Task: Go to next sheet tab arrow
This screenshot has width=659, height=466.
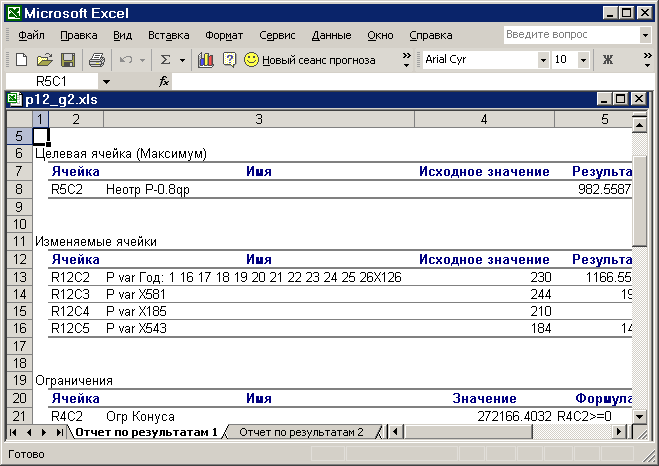Action: 44,432
